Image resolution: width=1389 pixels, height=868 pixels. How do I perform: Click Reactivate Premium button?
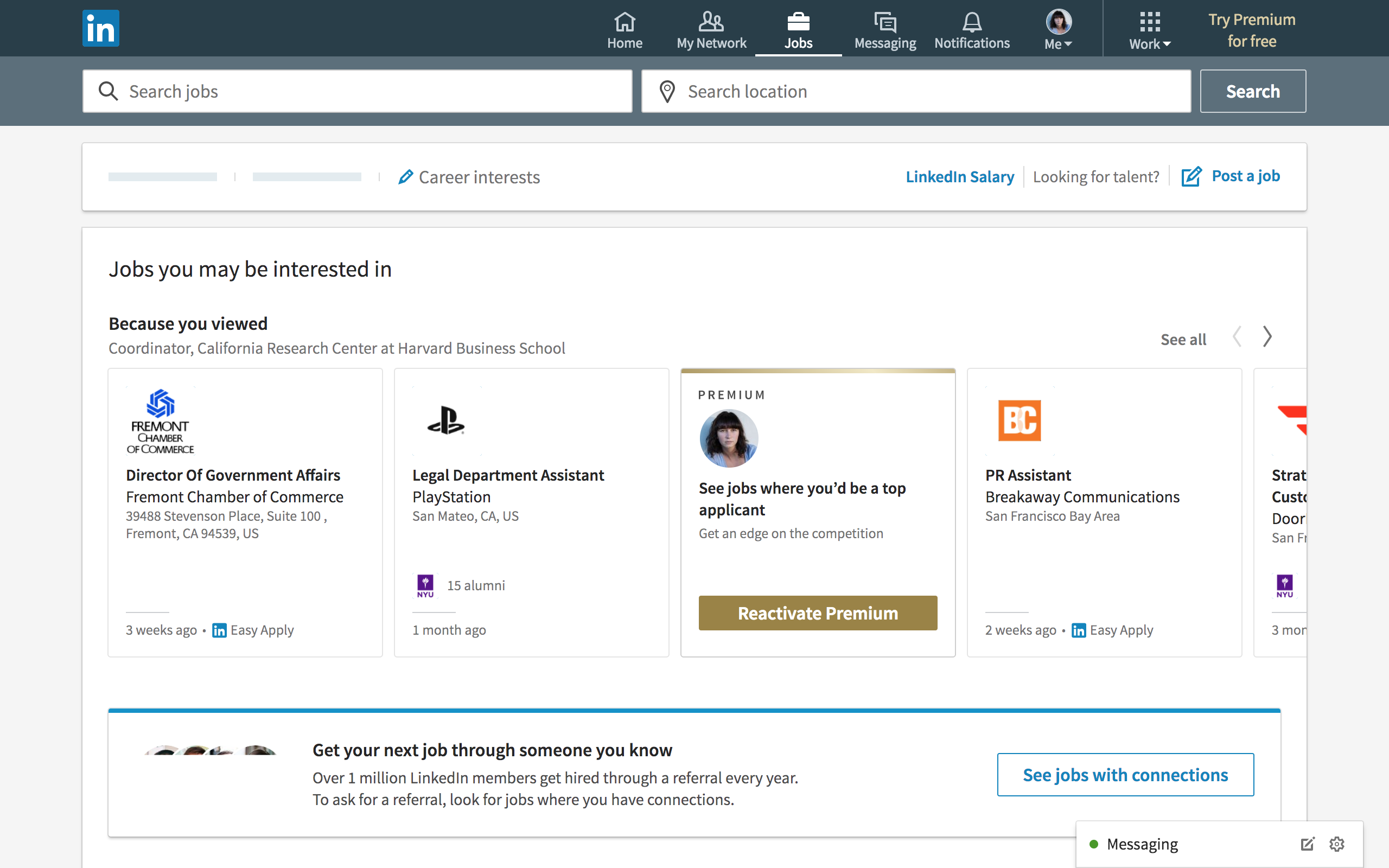point(818,613)
